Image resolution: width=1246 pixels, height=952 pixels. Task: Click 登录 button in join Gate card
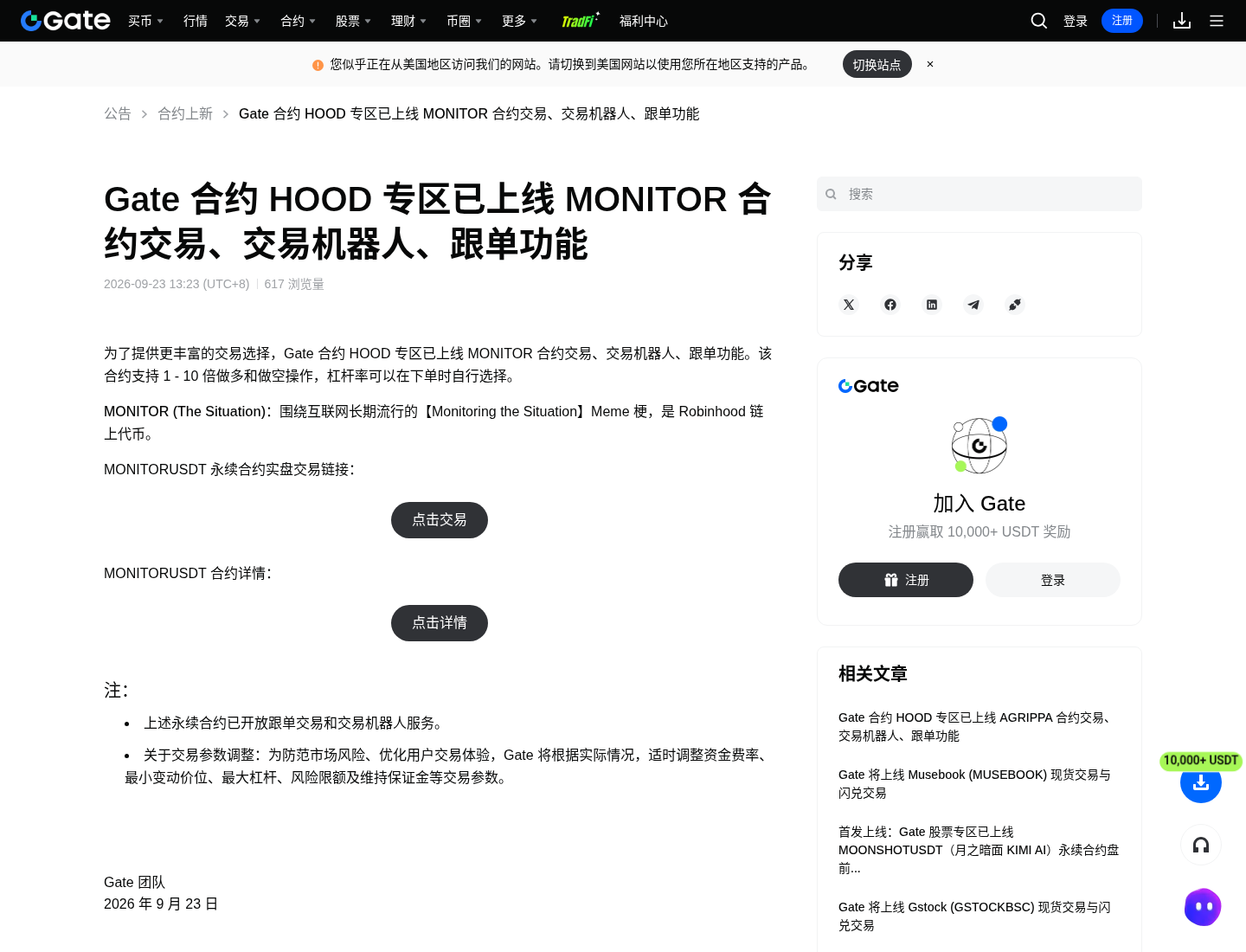pos(1053,580)
